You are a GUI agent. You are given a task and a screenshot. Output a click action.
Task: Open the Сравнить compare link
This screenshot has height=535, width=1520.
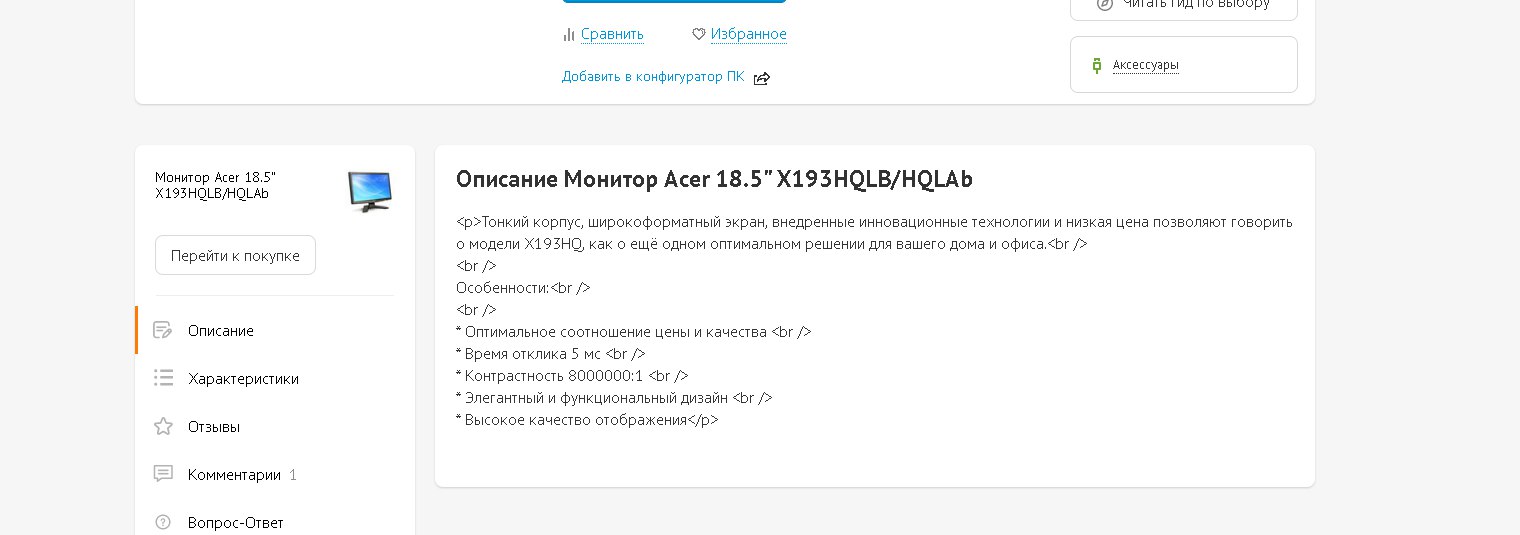[612, 34]
